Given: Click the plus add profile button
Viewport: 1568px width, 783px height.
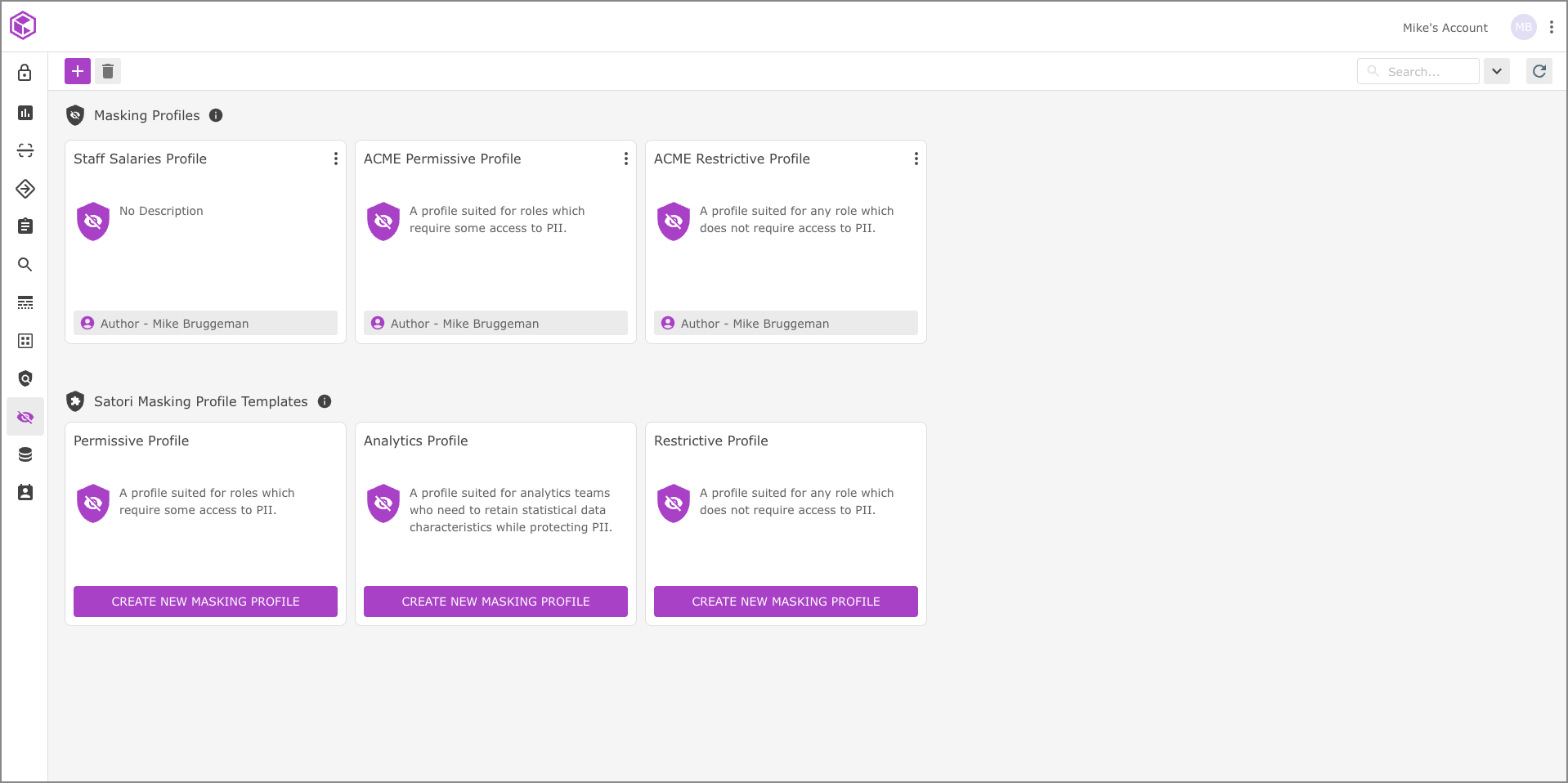Looking at the screenshot, I should (78, 71).
